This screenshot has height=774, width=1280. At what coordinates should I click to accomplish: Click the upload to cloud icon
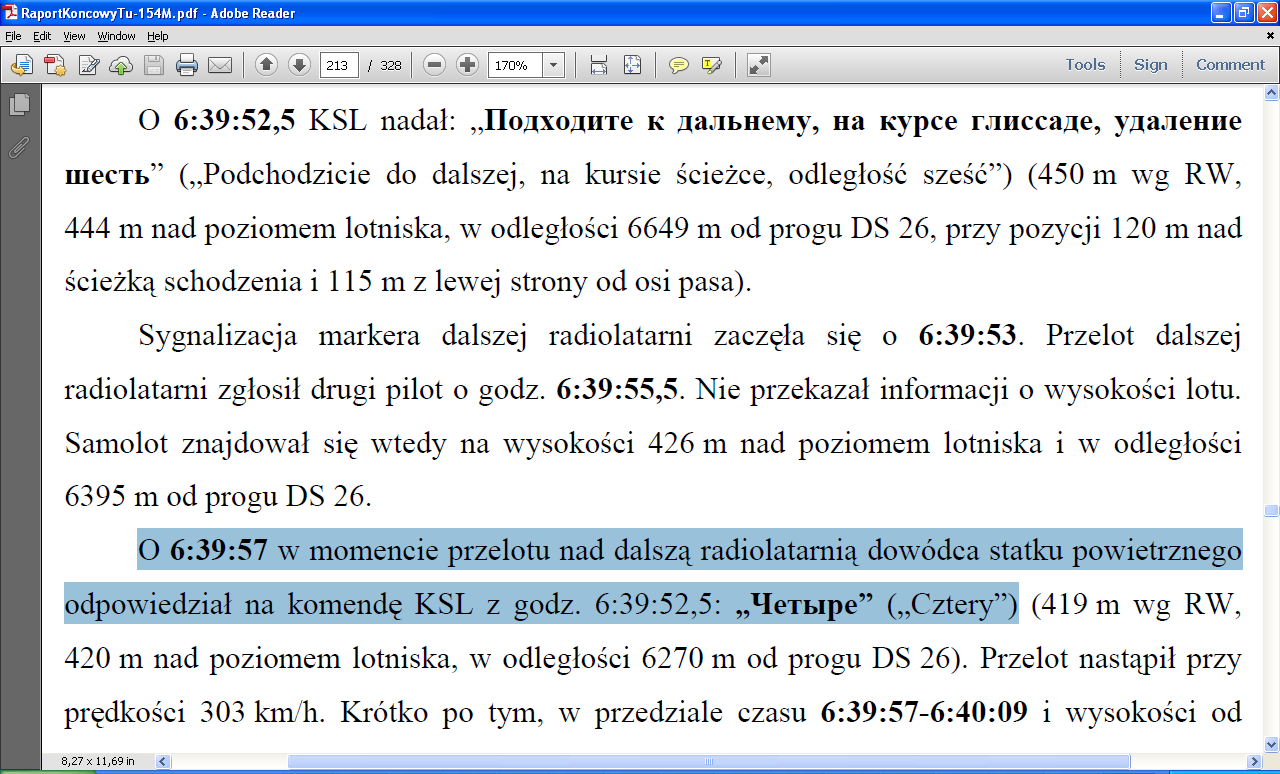(x=121, y=65)
